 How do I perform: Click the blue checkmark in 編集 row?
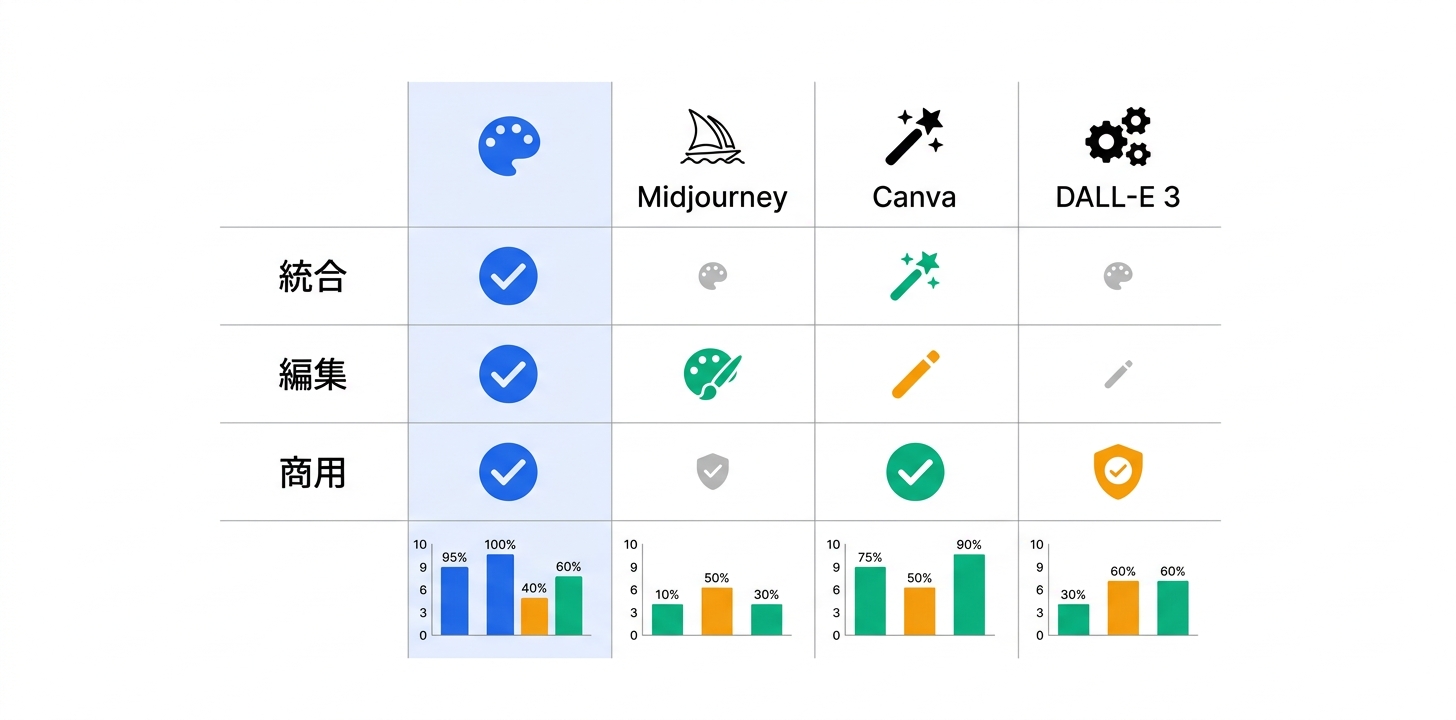(x=508, y=374)
